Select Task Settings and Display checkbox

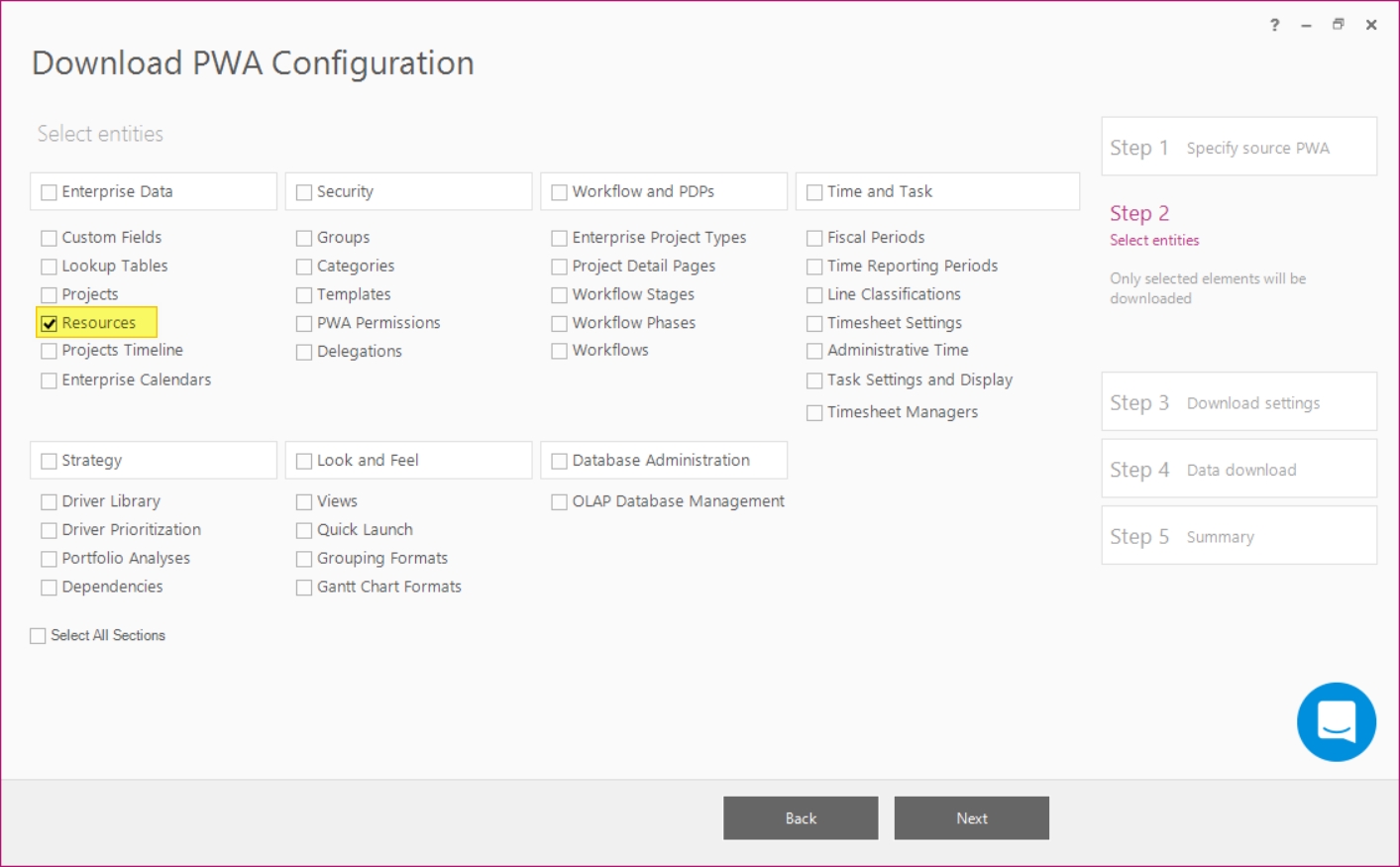point(814,380)
